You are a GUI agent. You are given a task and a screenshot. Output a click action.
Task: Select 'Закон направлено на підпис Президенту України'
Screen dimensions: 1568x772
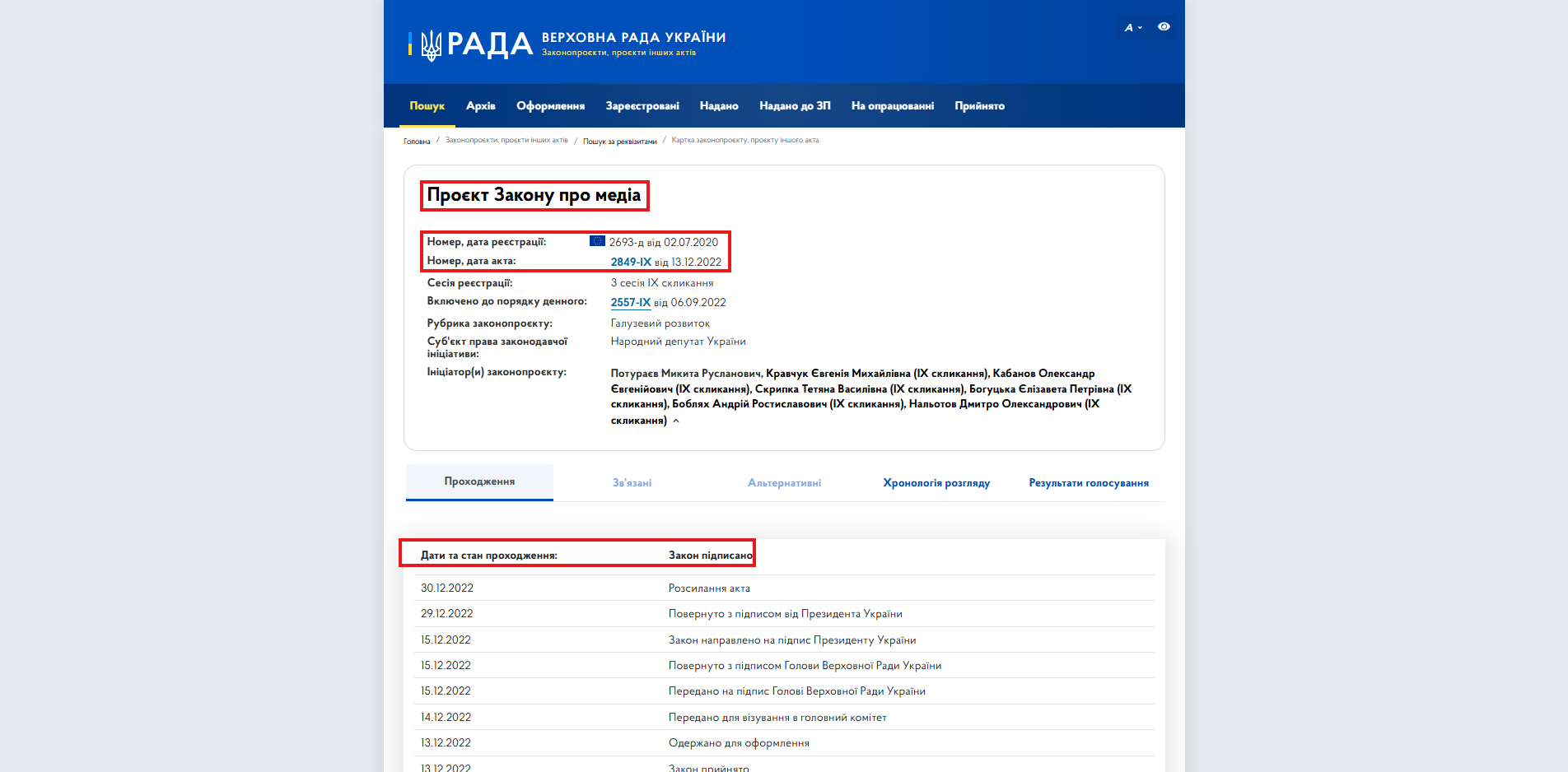pyautogui.click(x=792, y=640)
